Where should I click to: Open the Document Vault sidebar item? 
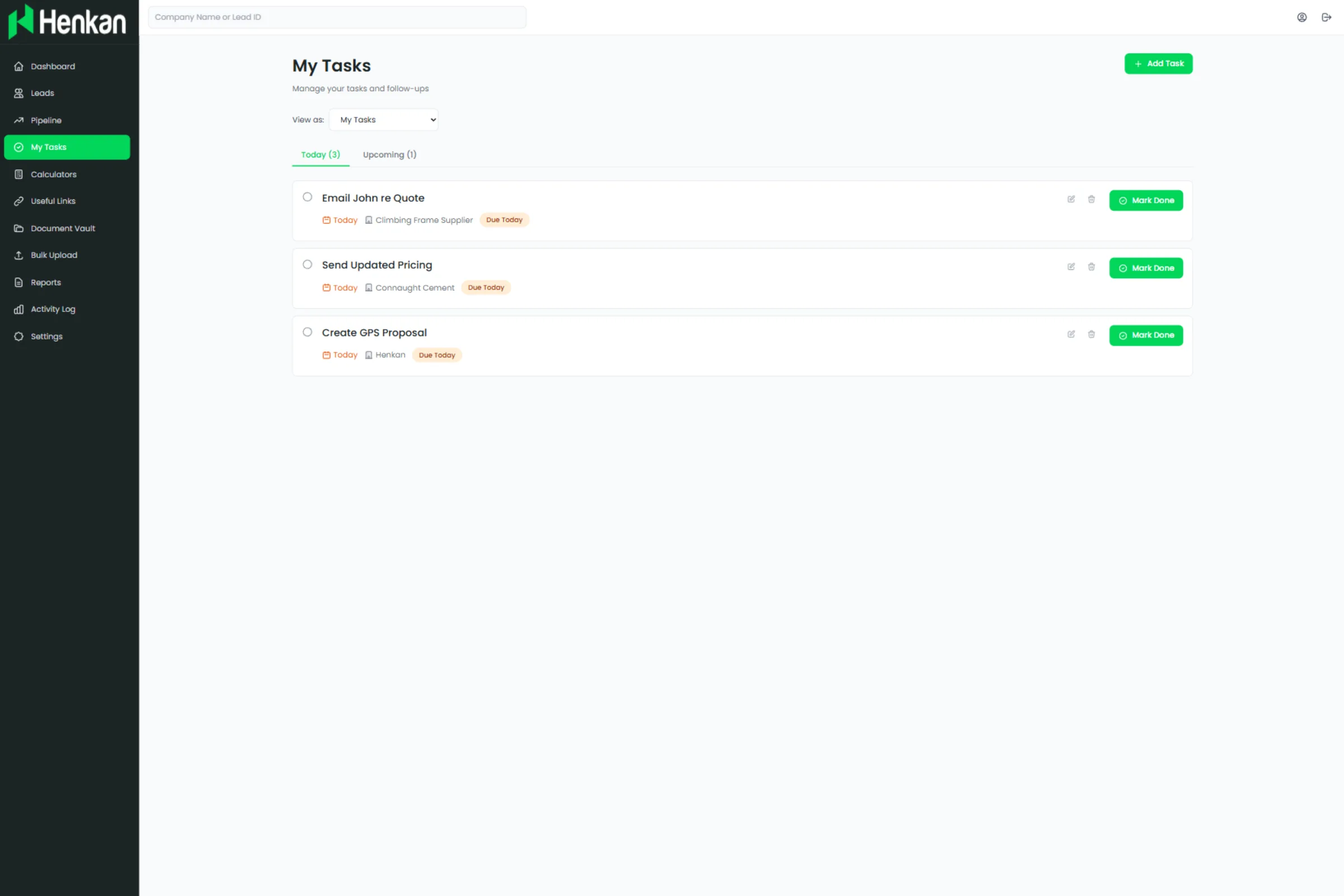tap(62, 228)
